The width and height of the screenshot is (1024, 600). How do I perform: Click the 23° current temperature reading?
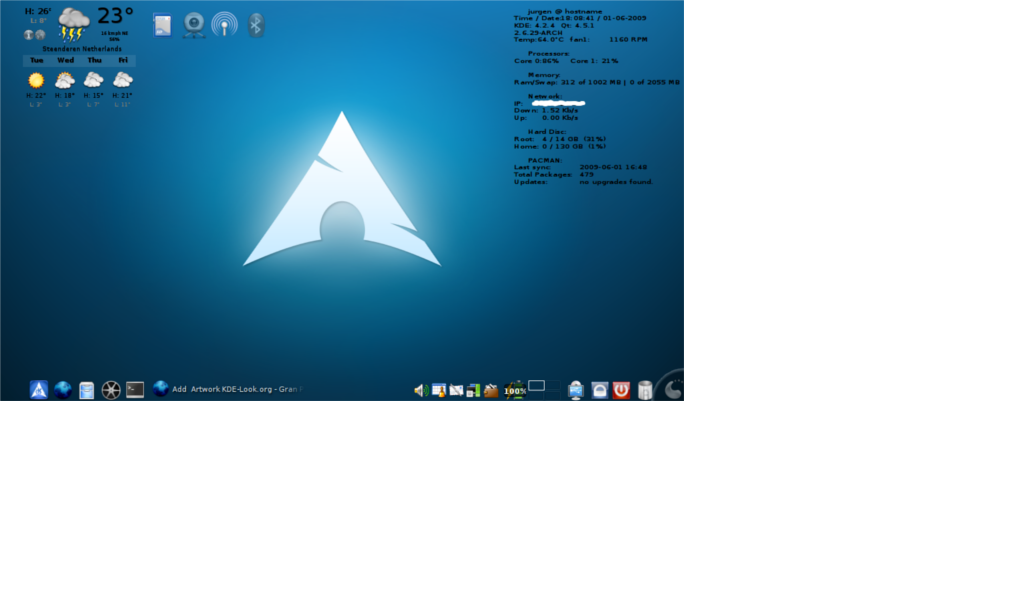tap(116, 16)
